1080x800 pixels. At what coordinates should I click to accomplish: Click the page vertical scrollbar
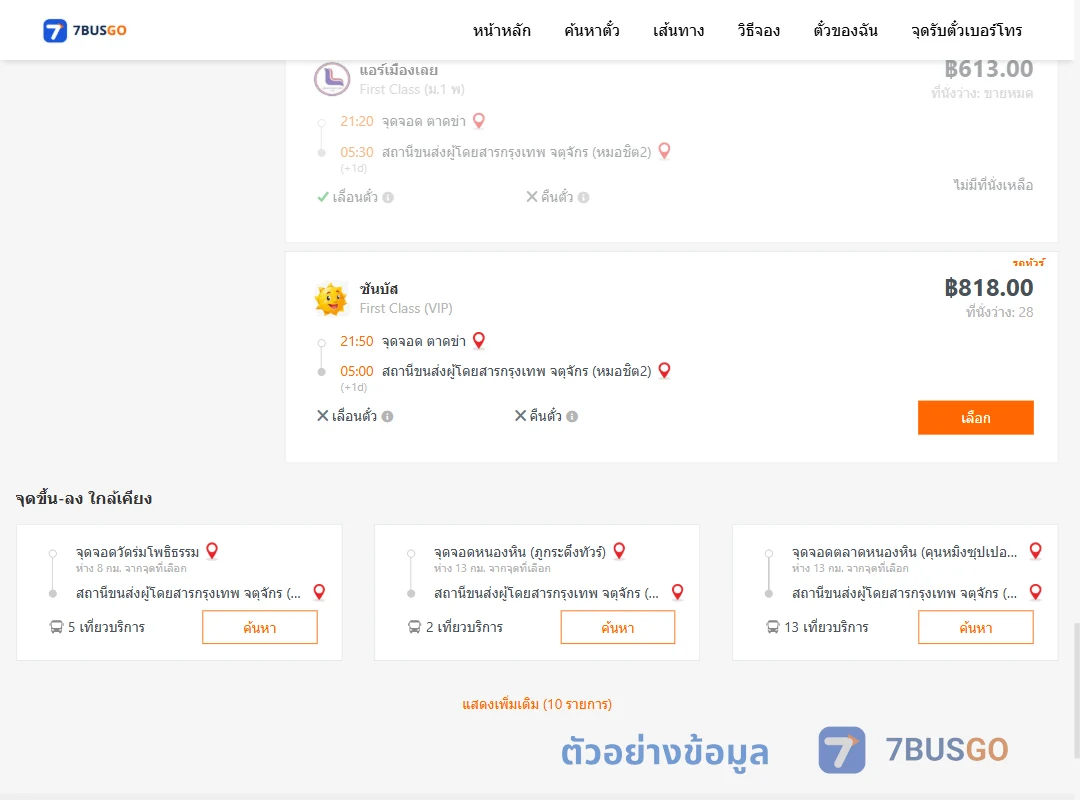pyautogui.click(x=1076, y=689)
